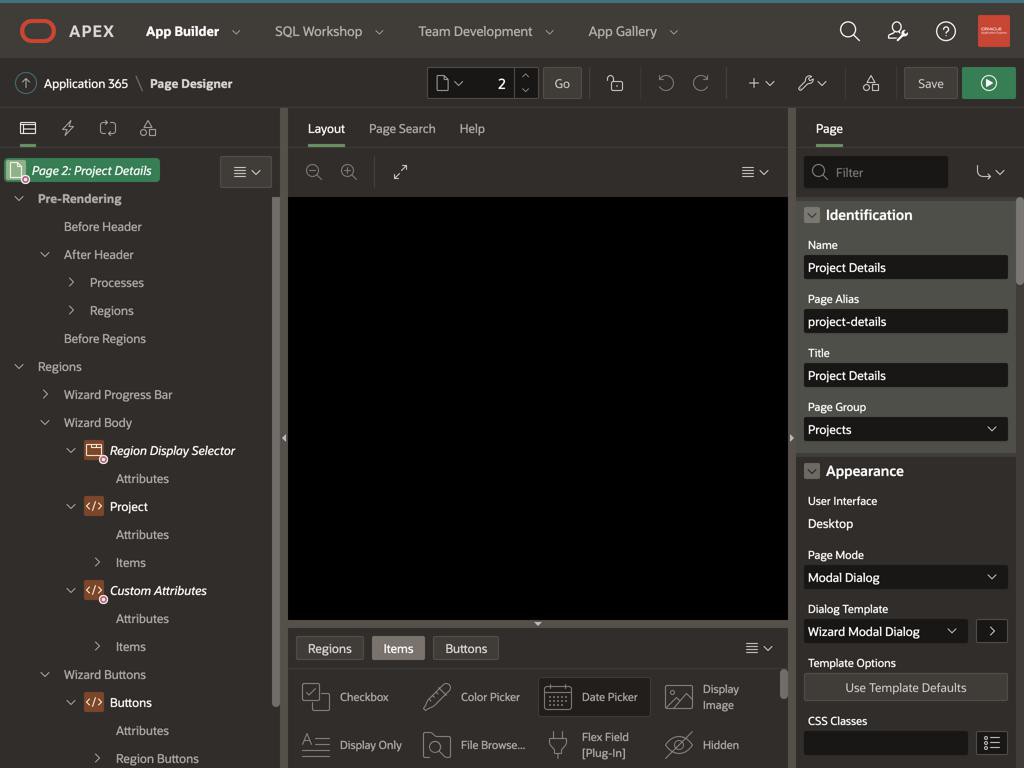Viewport: 1024px width, 768px height.
Task: Expand the Wizard Progress Bar node
Action: coord(45,395)
